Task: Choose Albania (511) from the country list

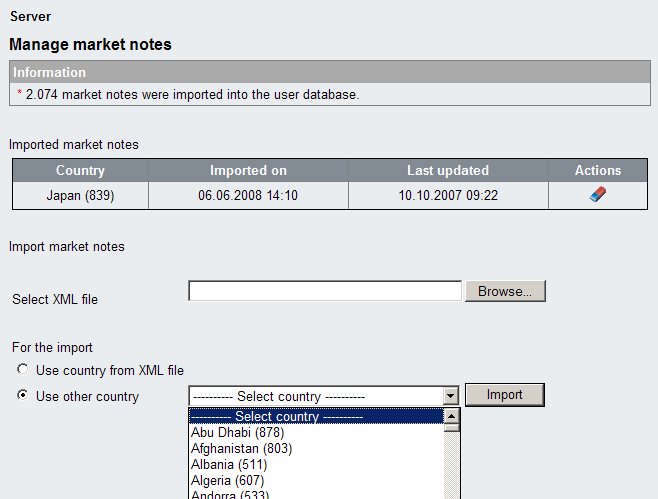Action: click(x=231, y=465)
